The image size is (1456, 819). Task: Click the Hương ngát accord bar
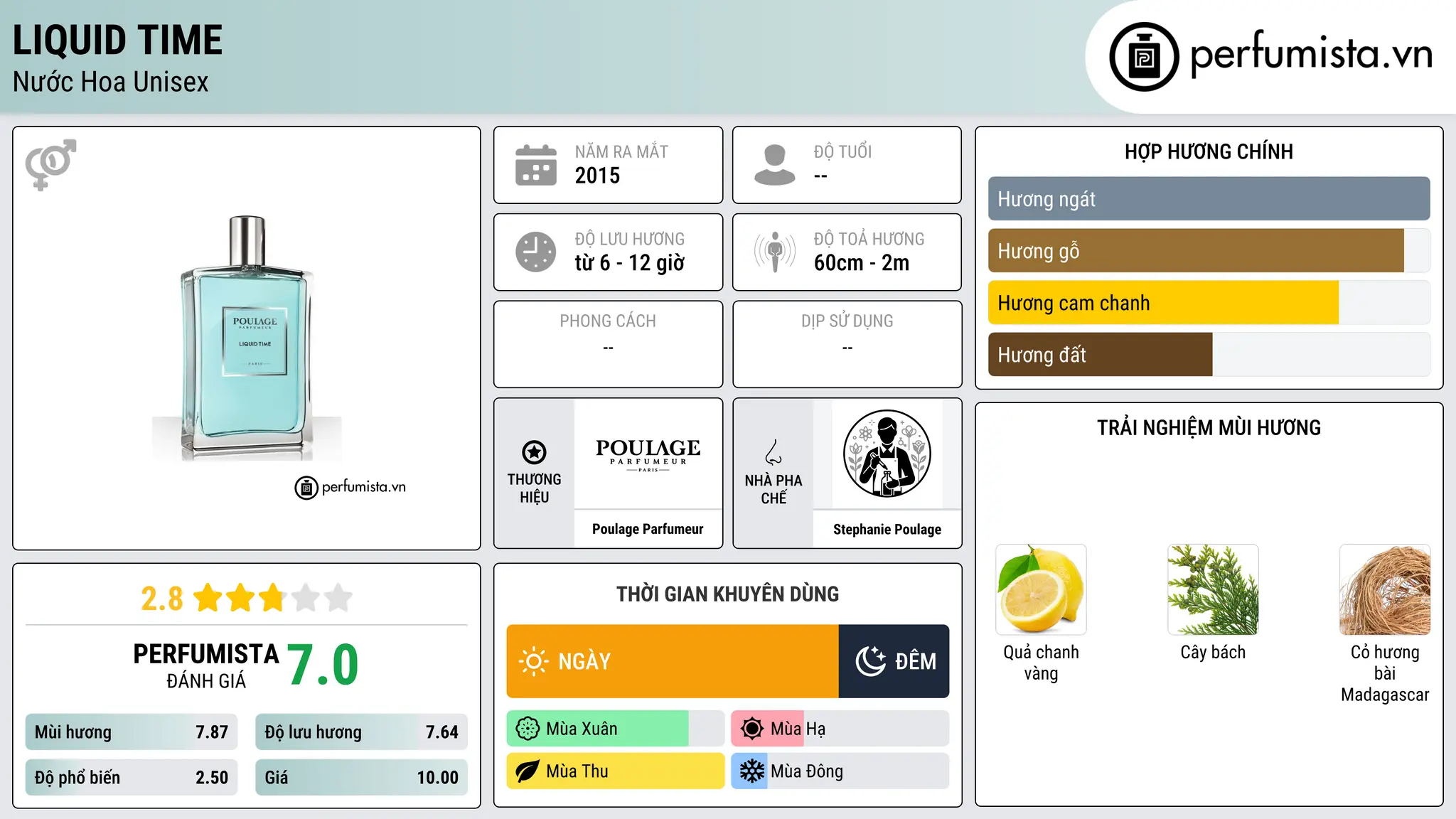point(1209,199)
